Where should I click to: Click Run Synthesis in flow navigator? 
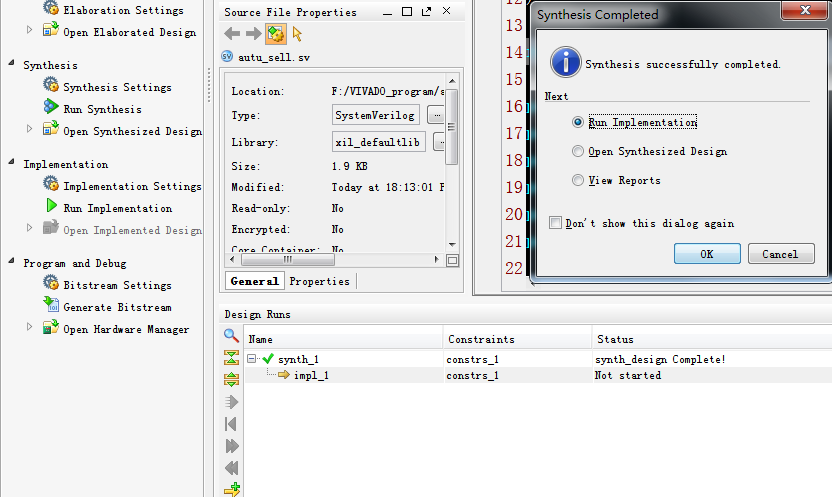click(102, 109)
